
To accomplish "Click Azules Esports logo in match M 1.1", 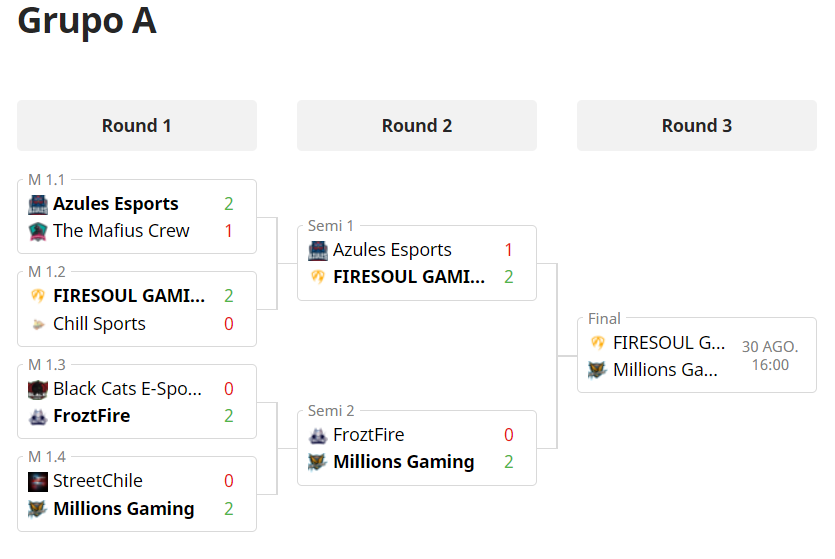I will click(38, 204).
